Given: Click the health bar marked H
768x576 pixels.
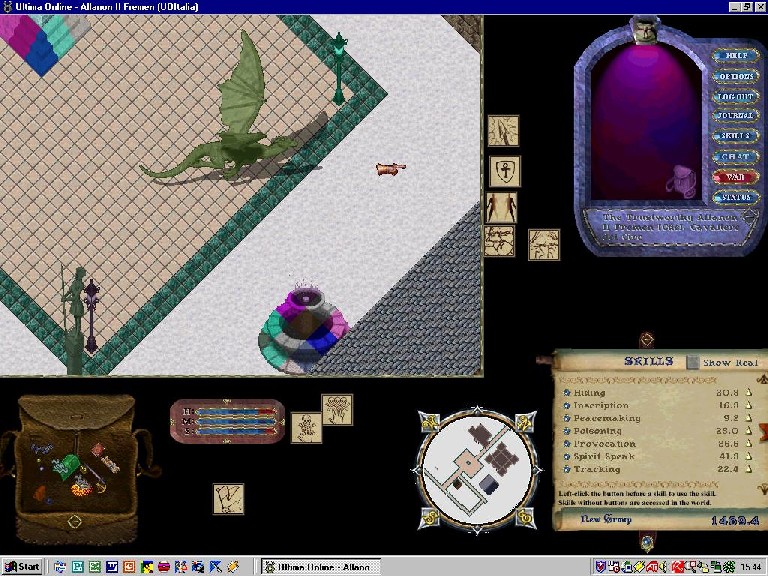Looking at the screenshot, I should pyautogui.click(x=237, y=412).
